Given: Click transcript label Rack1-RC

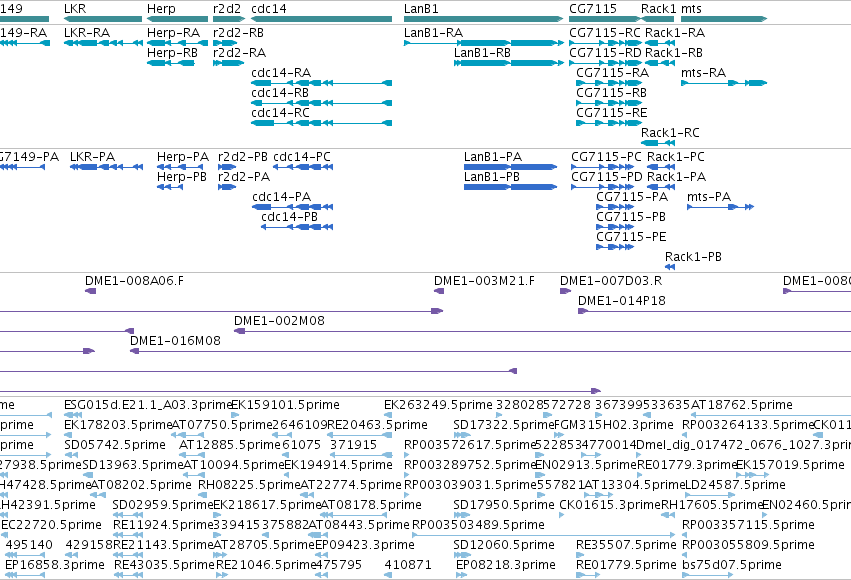Looking at the screenshot, I should pos(670,133).
